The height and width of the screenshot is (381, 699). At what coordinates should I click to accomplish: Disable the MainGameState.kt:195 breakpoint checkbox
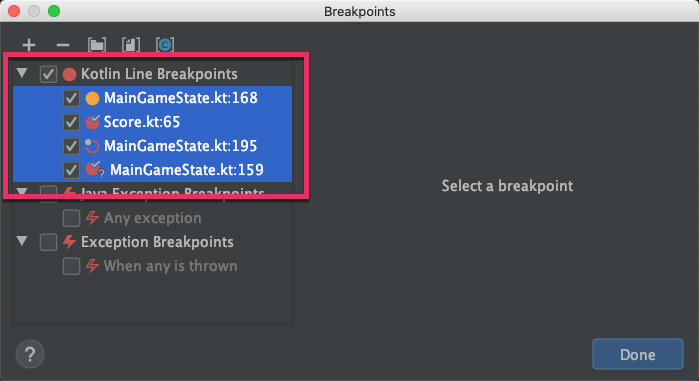pyautogui.click(x=71, y=146)
